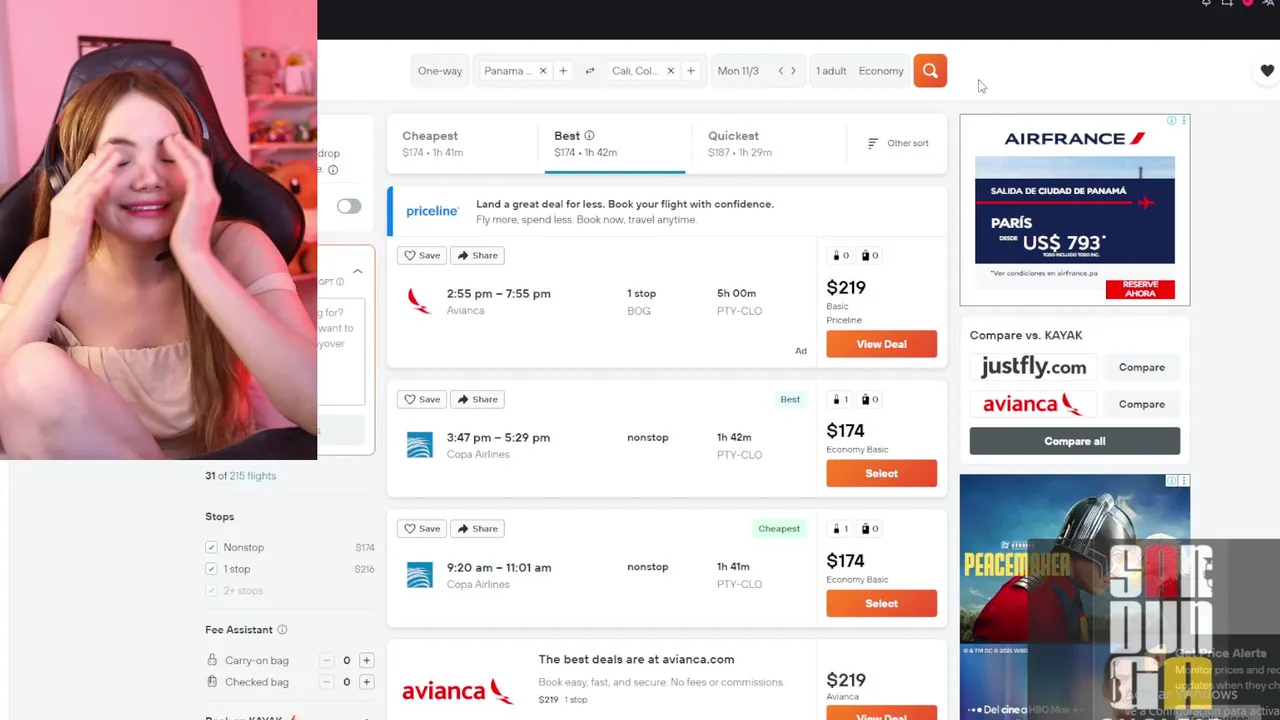
Task: Remove Cali destination with its X
Action: 671,71
